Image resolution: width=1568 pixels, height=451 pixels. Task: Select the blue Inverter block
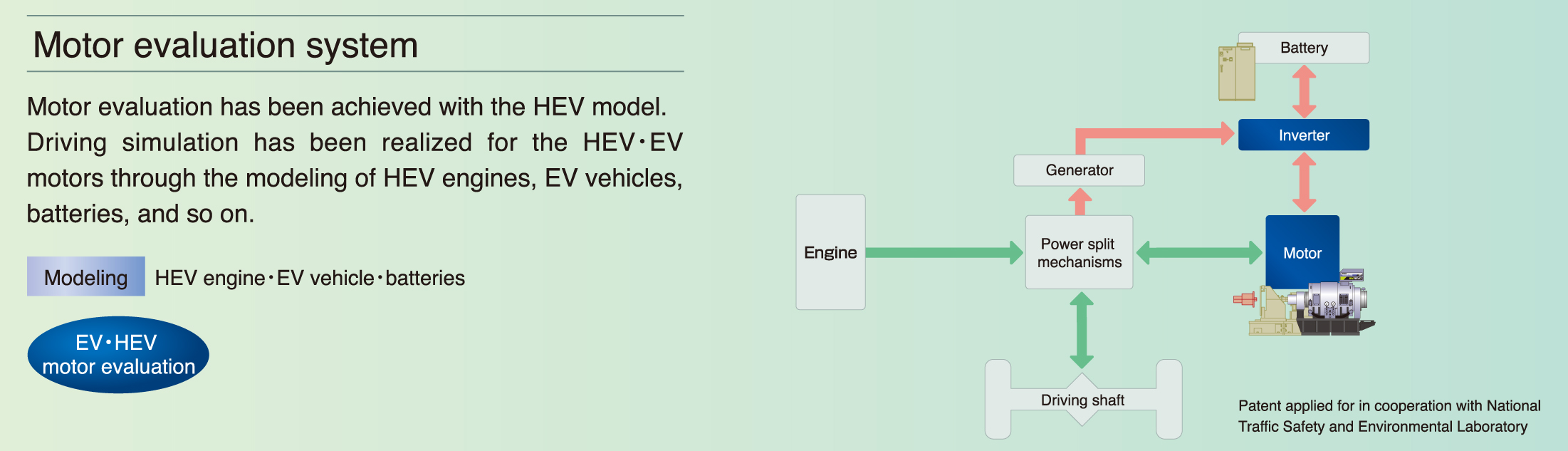coord(1304,135)
